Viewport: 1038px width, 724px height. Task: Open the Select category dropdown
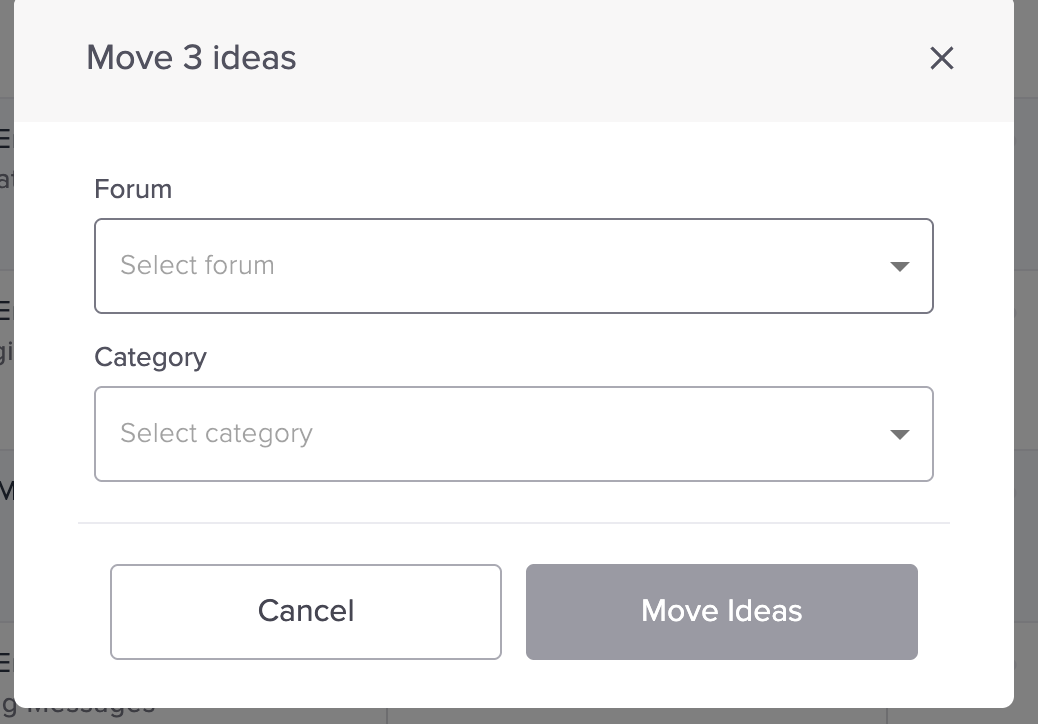click(x=514, y=434)
